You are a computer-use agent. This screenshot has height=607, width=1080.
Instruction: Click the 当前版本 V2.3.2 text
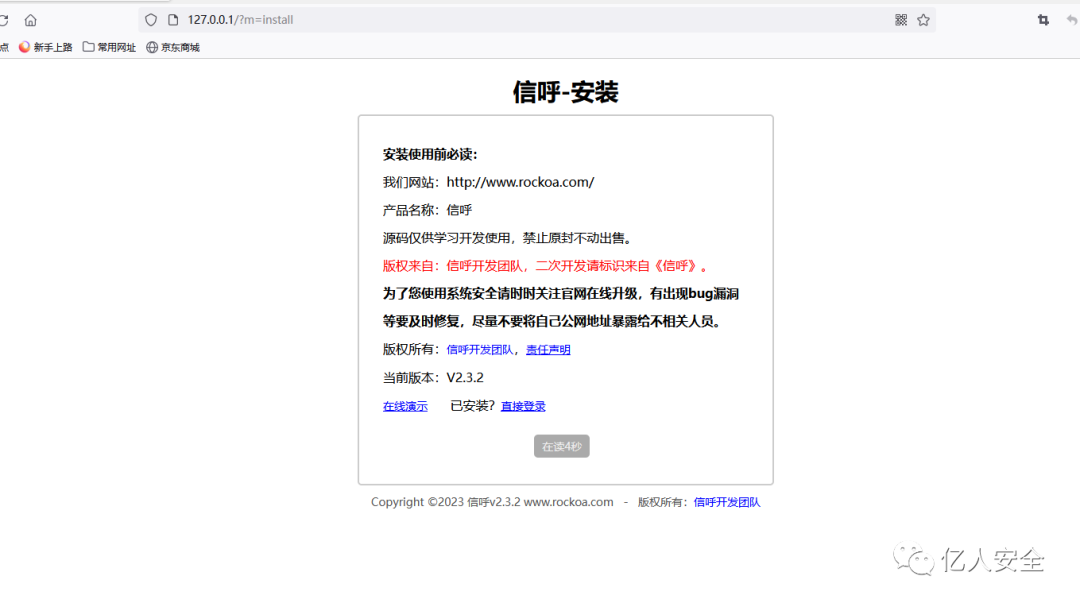[x=433, y=378]
